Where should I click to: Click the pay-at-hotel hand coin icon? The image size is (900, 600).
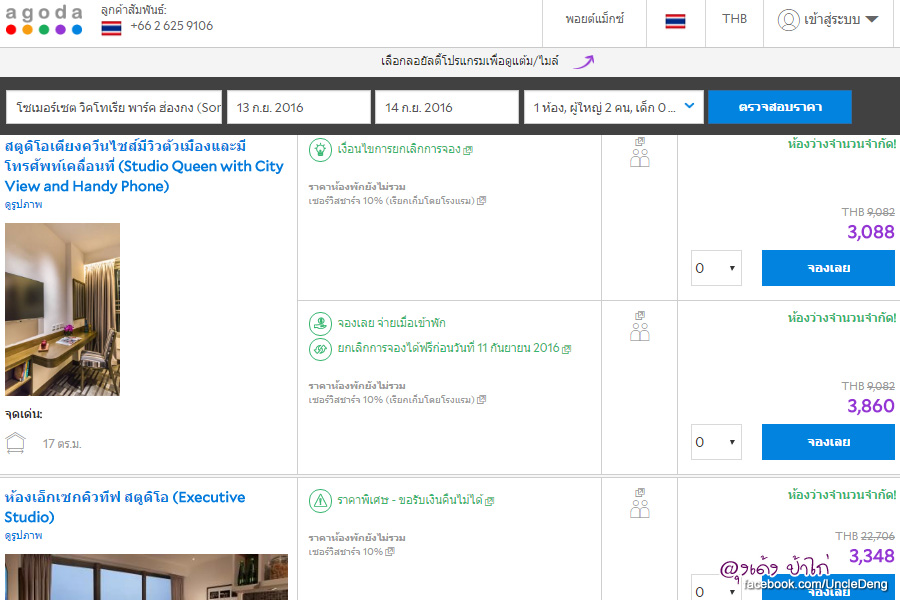pyautogui.click(x=320, y=323)
